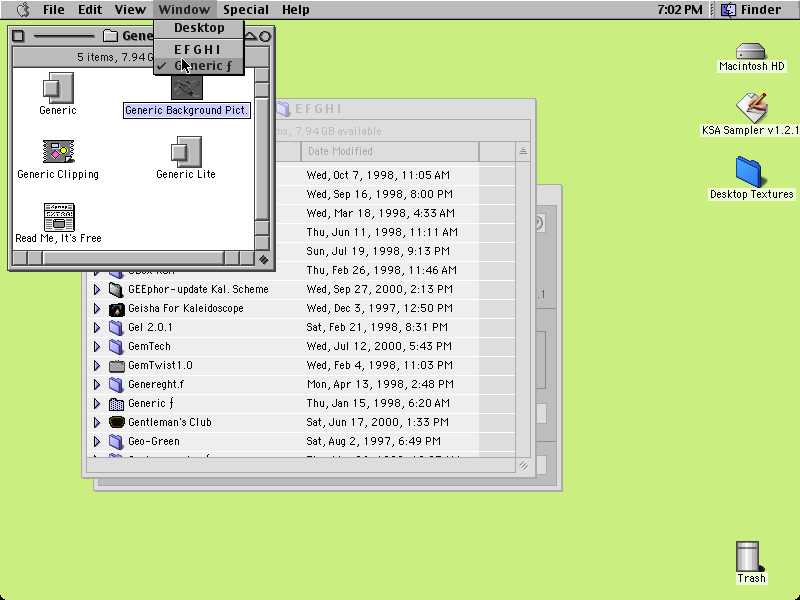Click the Date Modified column header
Image resolution: width=800 pixels, height=600 pixels.
pyautogui.click(x=389, y=152)
